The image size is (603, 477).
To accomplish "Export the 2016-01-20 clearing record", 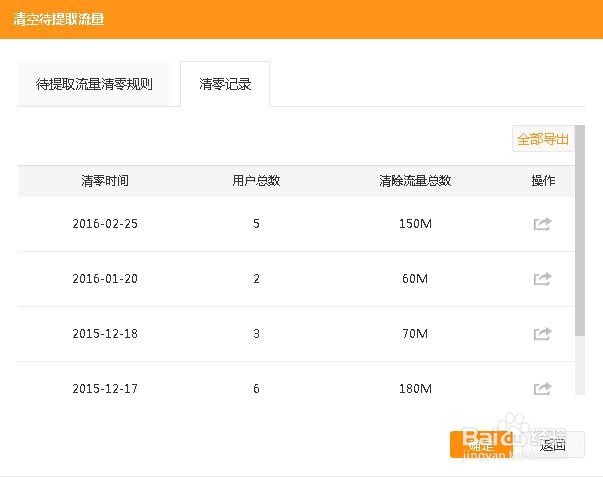I will [x=543, y=279].
